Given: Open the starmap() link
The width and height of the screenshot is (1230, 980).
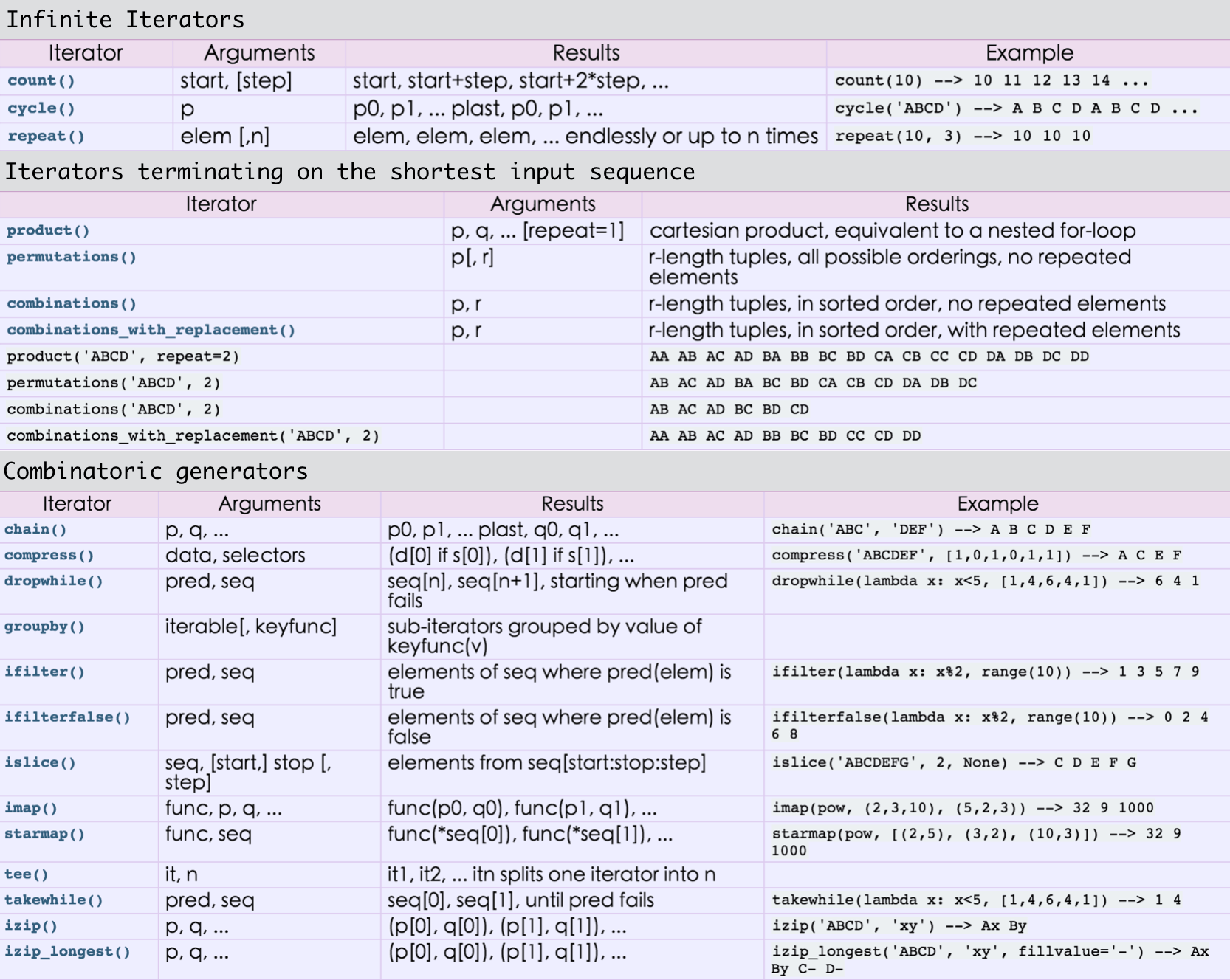Looking at the screenshot, I should (x=44, y=834).
